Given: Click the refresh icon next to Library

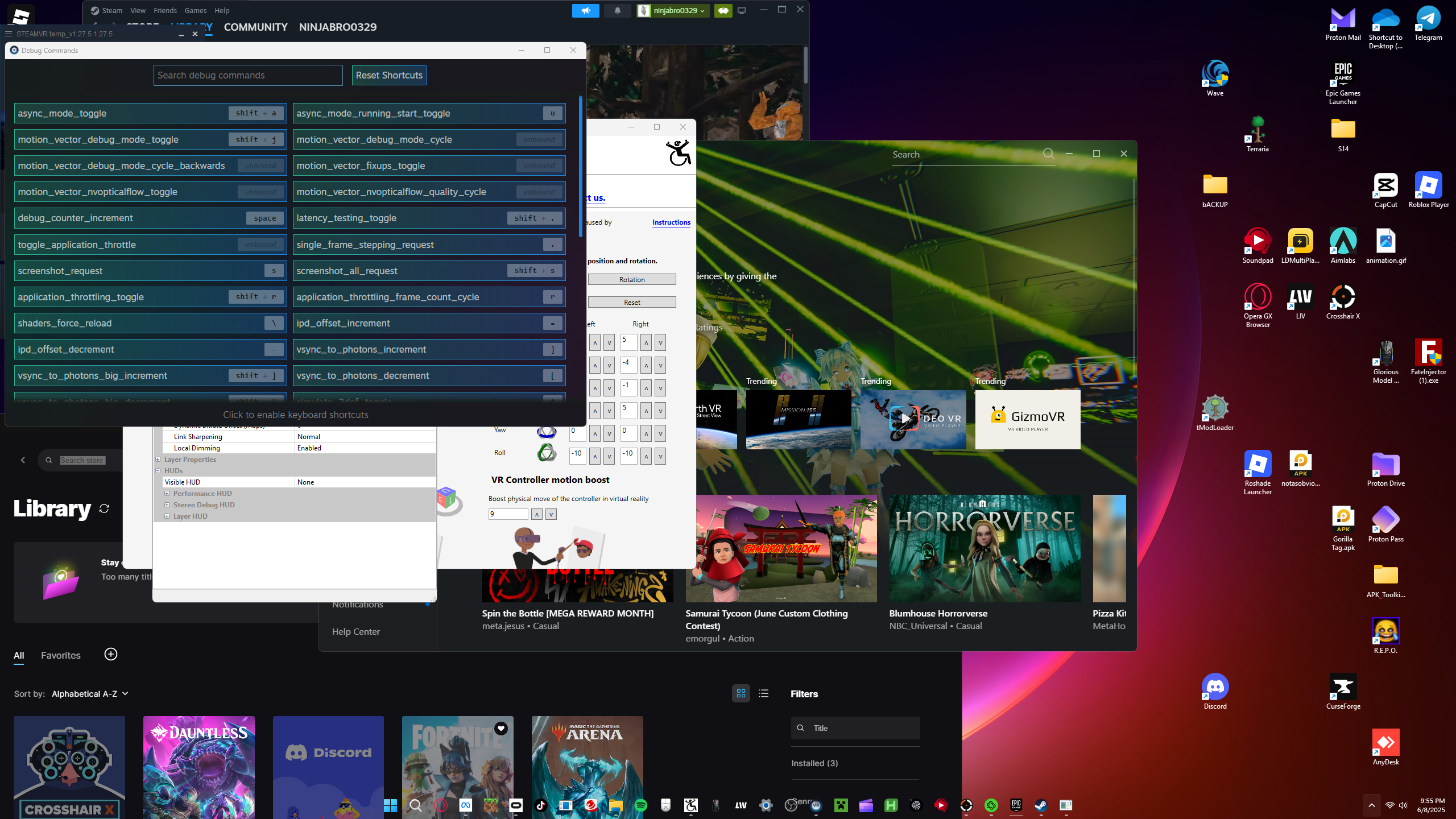Looking at the screenshot, I should tap(104, 508).
